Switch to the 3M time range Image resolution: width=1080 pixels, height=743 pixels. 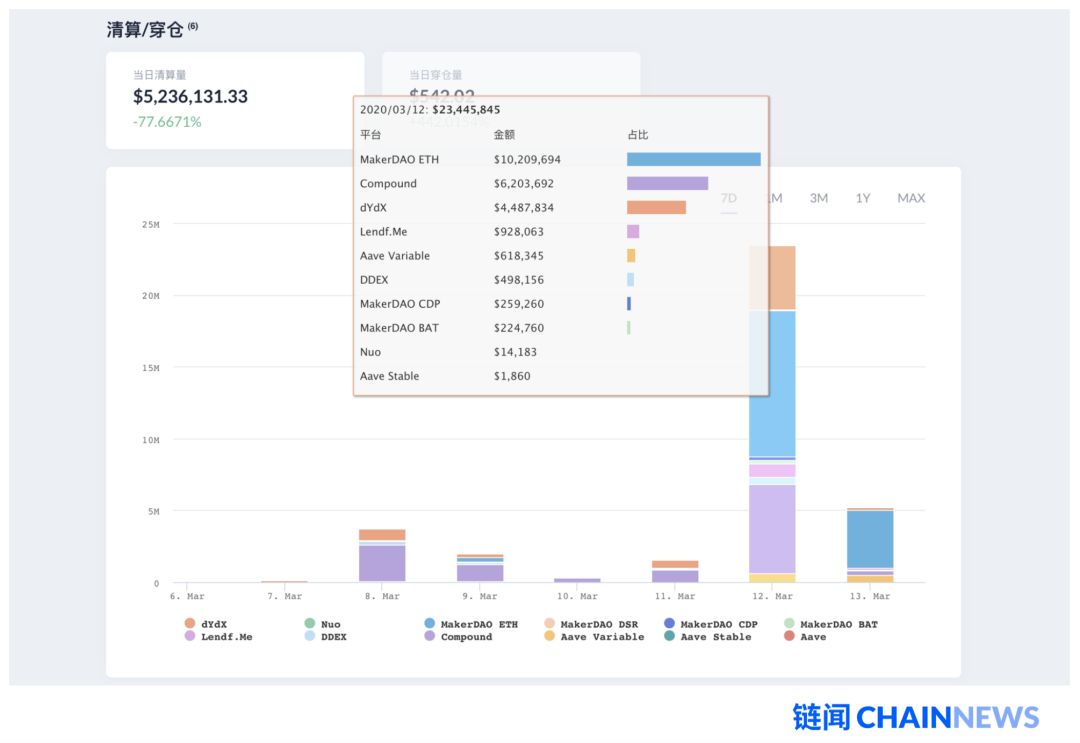(x=818, y=198)
